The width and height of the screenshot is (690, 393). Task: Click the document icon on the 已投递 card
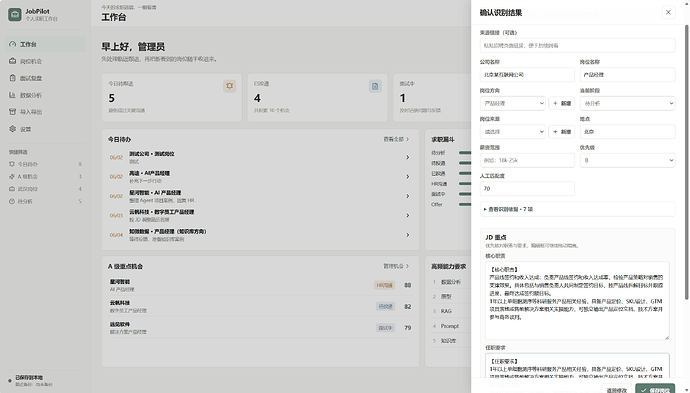(x=375, y=86)
